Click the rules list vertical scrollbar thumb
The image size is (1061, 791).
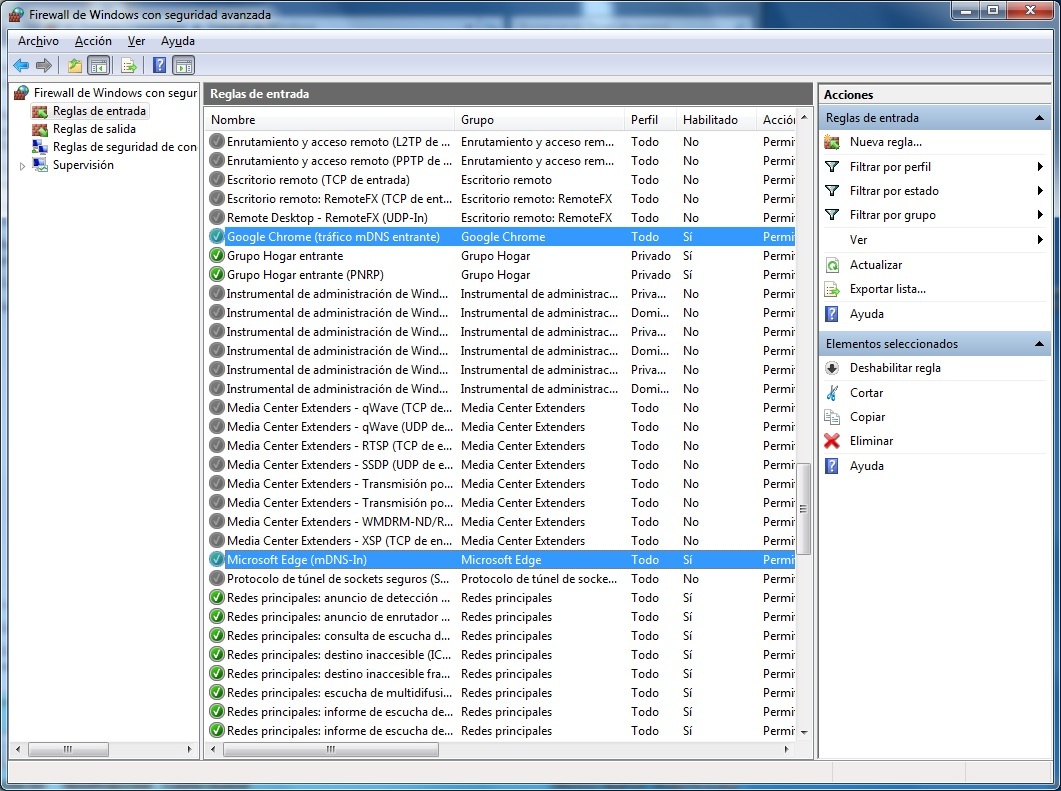pos(803,508)
